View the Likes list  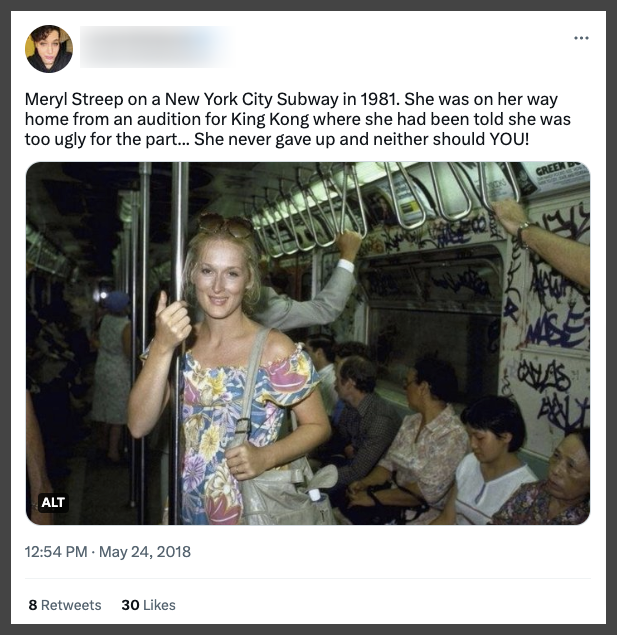(x=148, y=605)
